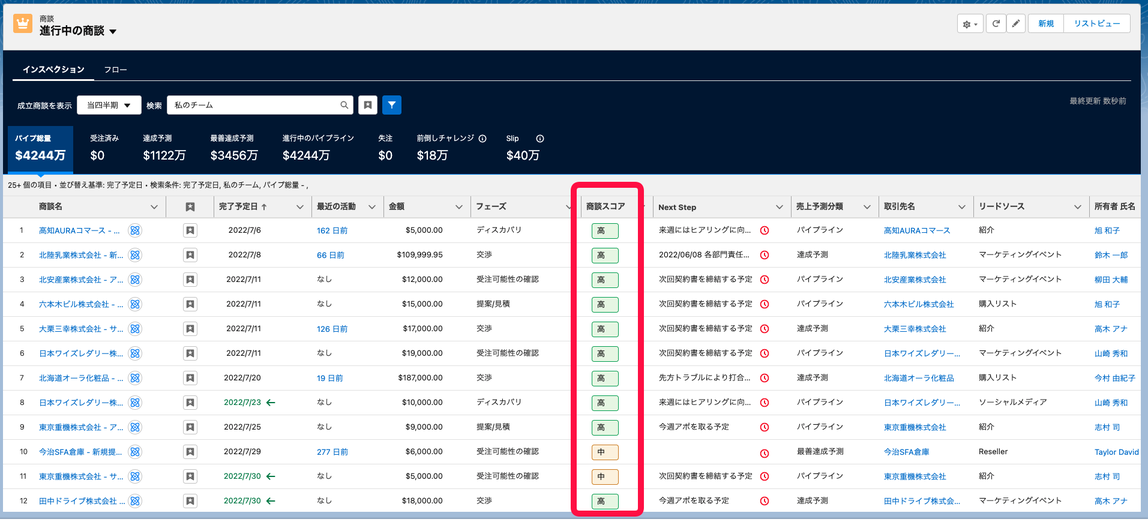Click the red clock icon in 高知AURAコマース row
Screen dimensions: 1148x522
click(x=764, y=231)
